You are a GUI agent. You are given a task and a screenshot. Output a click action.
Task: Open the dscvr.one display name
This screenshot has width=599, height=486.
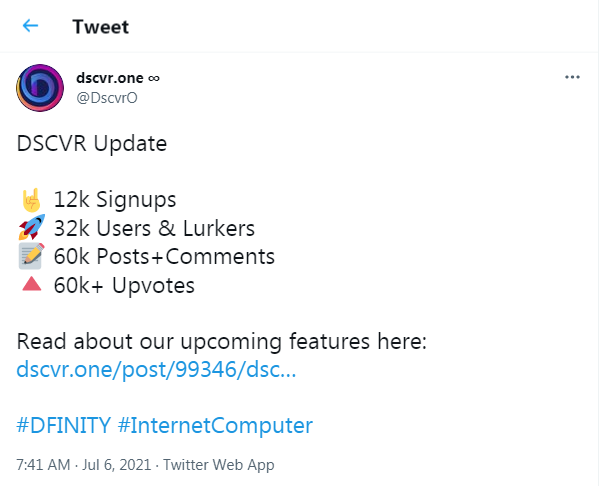click(x=110, y=78)
